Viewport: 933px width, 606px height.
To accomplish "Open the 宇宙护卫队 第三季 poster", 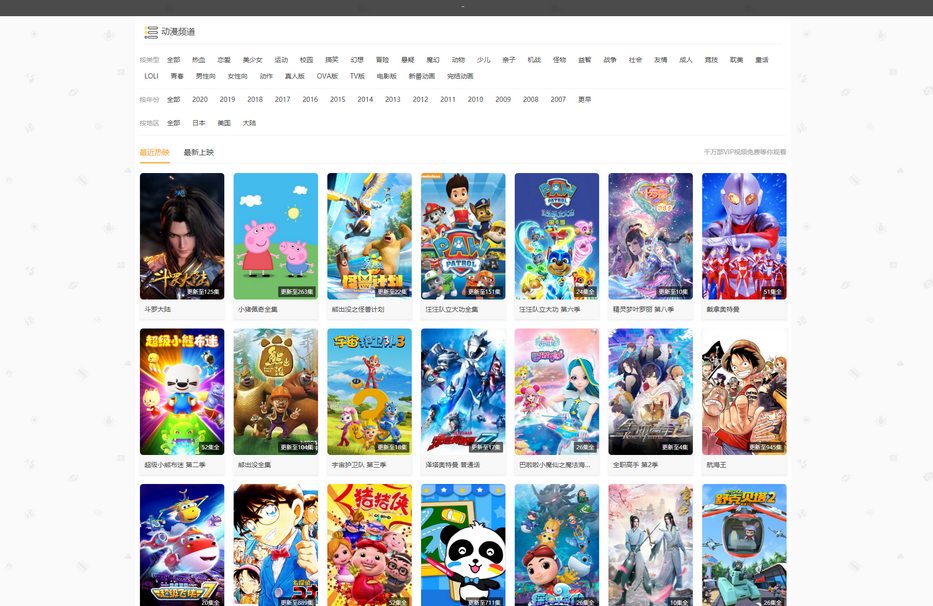I will click(x=370, y=392).
